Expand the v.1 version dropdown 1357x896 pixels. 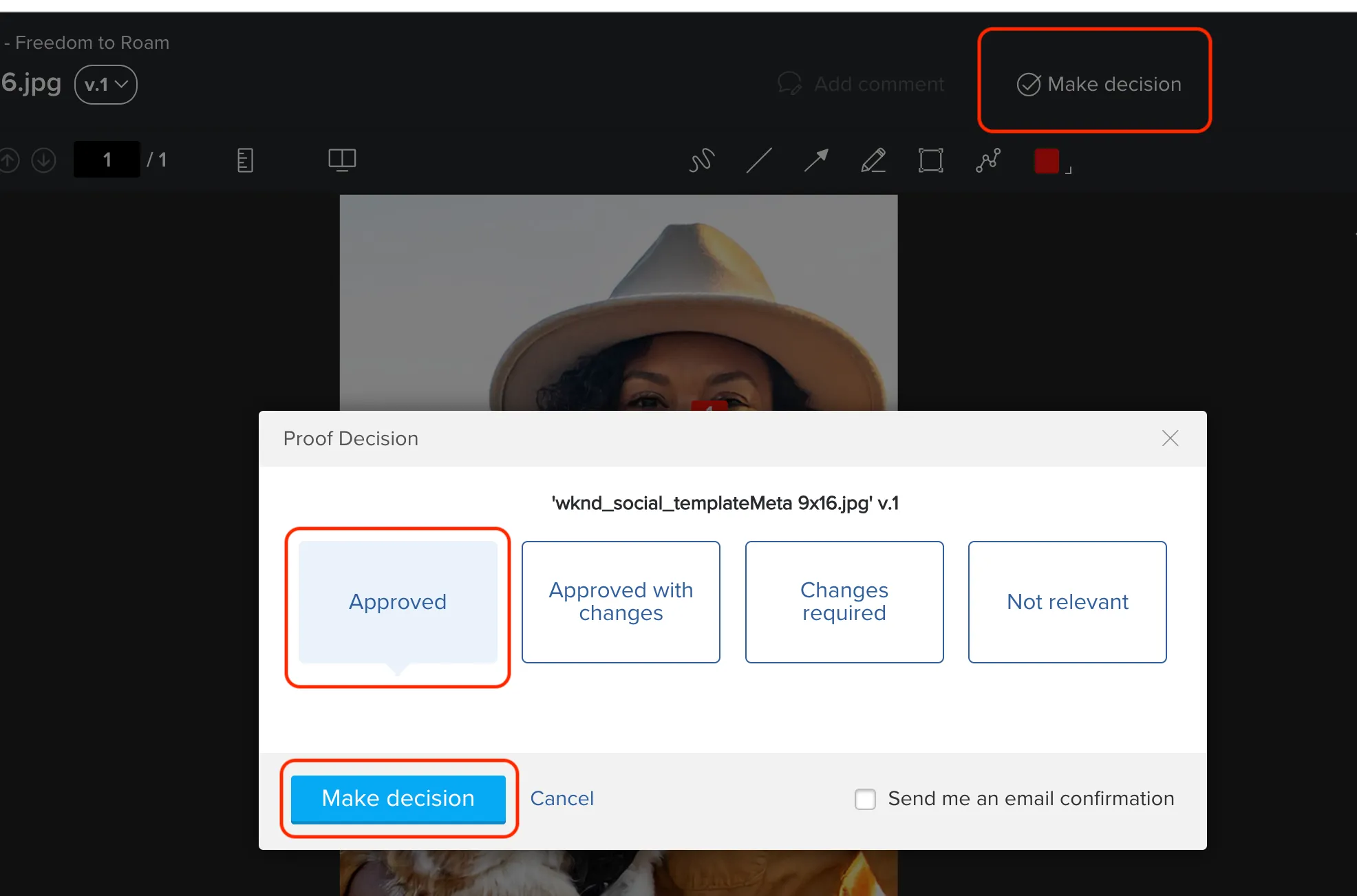(106, 85)
